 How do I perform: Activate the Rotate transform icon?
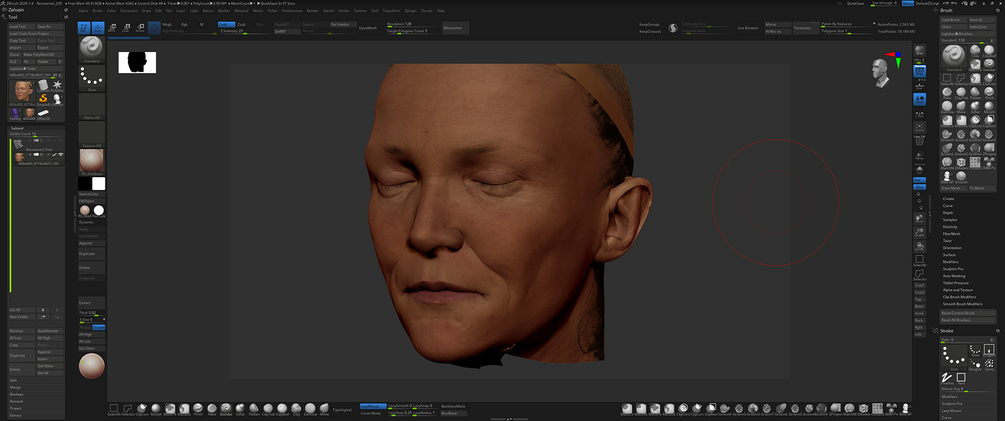[x=140, y=28]
